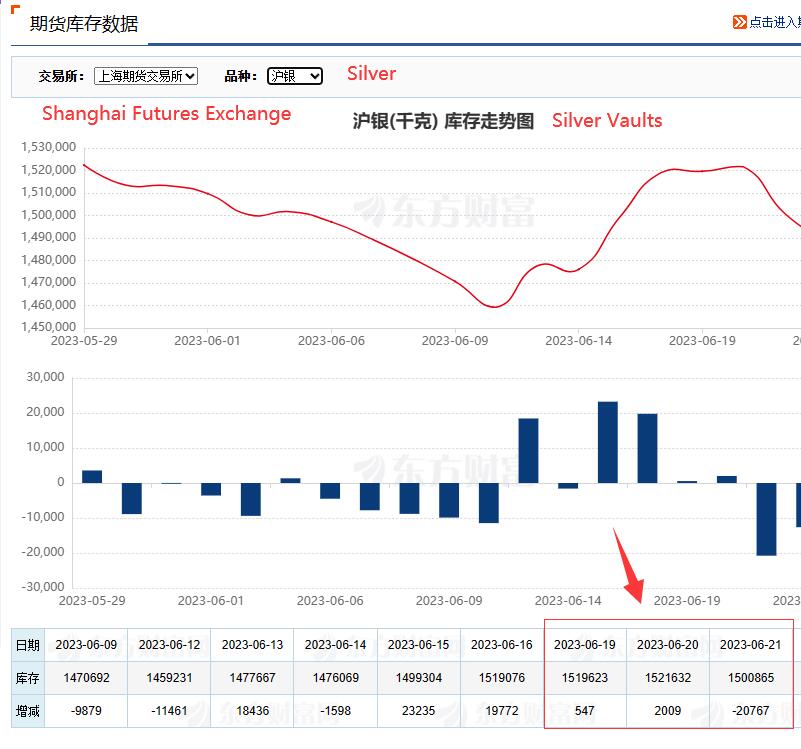This screenshot has width=801, height=749.
Task: Select inventory value 1499304
Action: click(418, 678)
